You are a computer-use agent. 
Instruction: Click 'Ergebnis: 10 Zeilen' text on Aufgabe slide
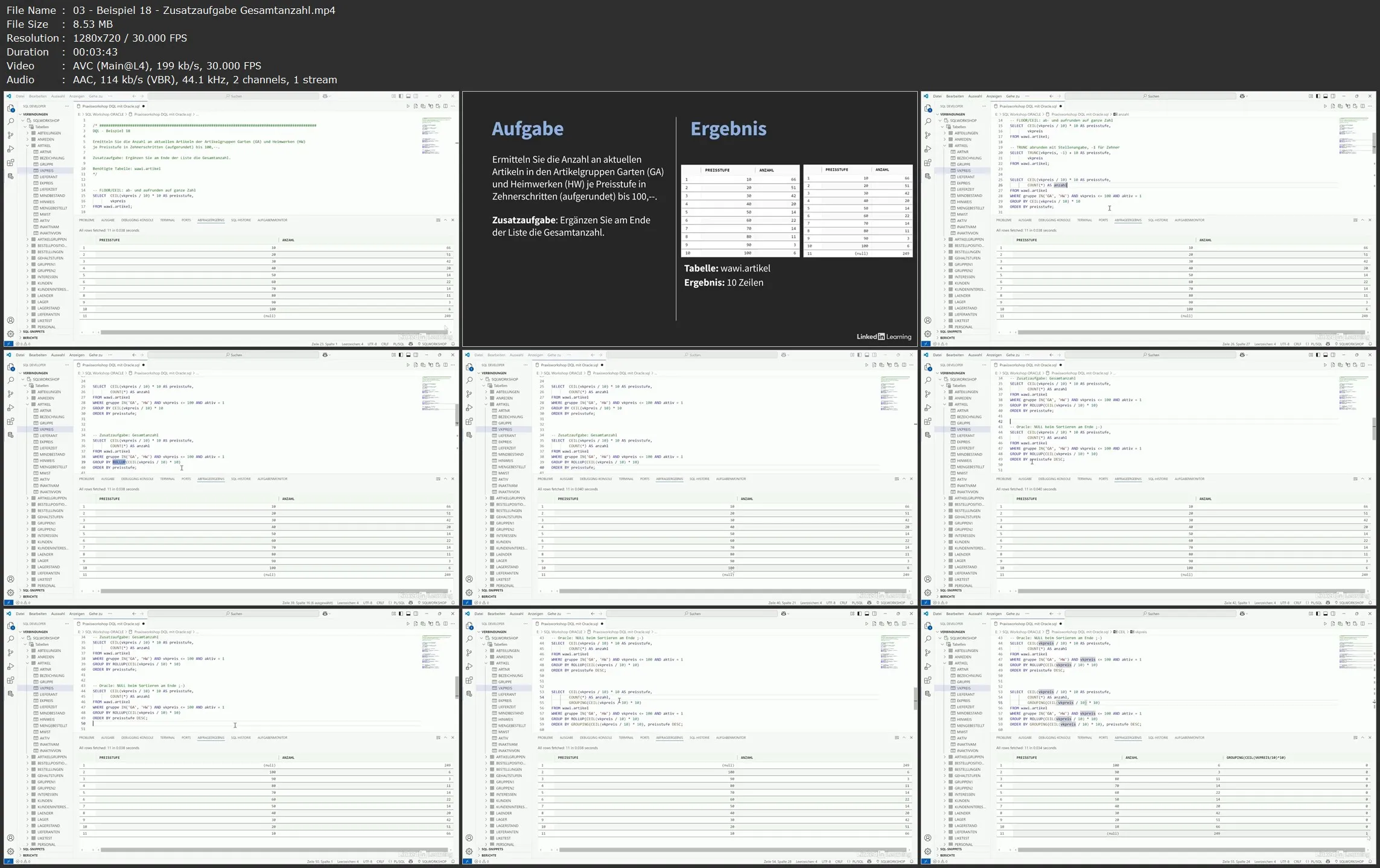723,282
